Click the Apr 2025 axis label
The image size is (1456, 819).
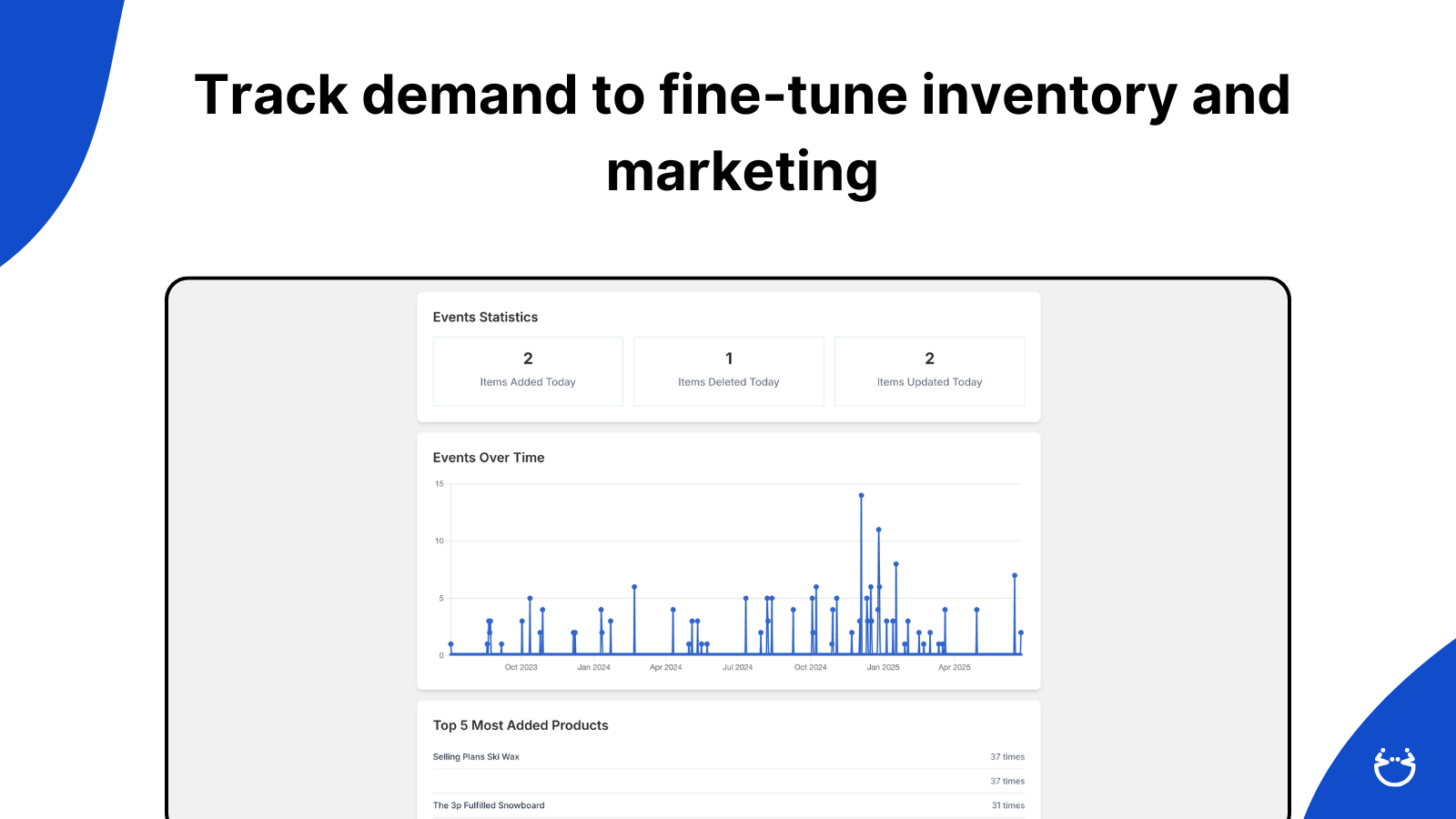pyautogui.click(x=955, y=667)
